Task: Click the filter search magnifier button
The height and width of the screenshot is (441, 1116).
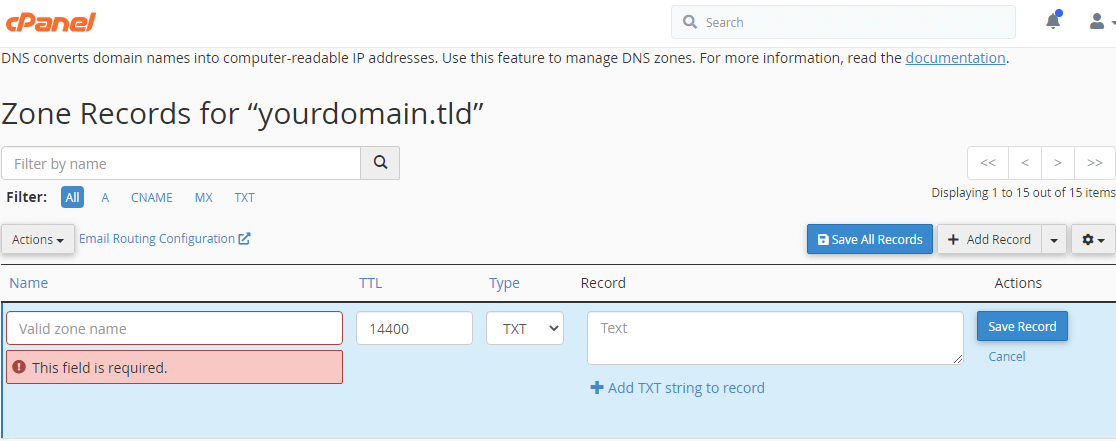Action: point(380,163)
